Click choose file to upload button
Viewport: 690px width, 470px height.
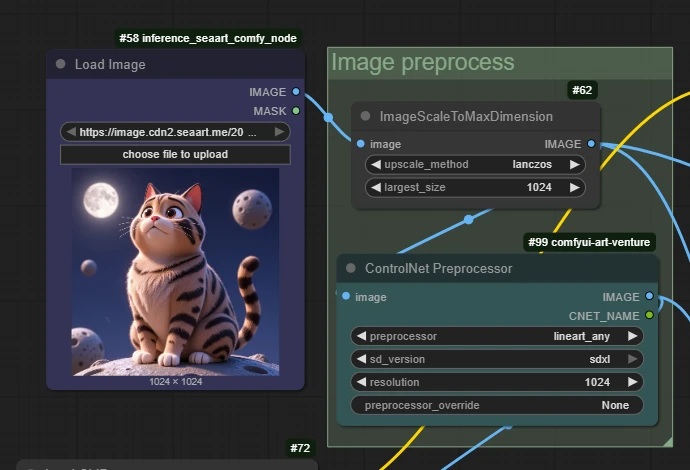click(x=175, y=154)
